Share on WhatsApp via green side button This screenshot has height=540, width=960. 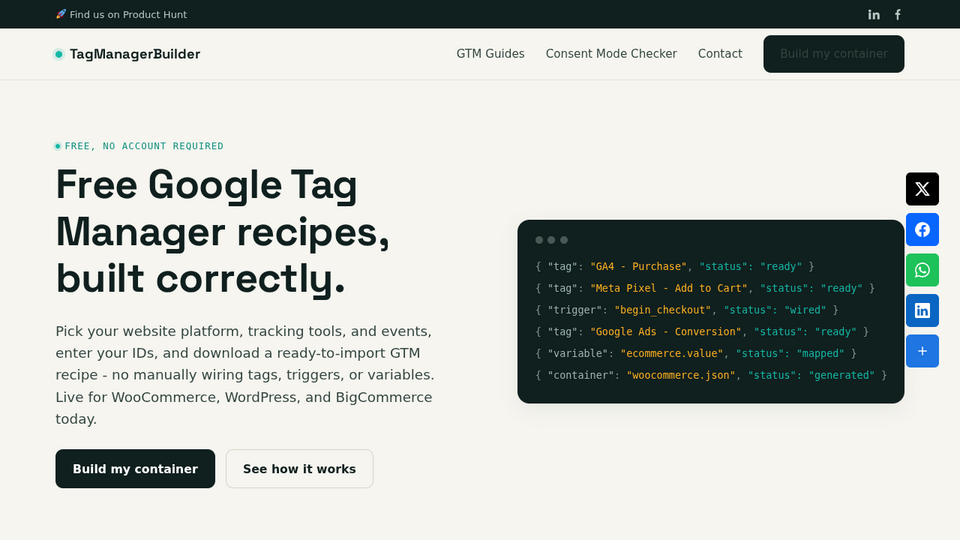pos(922,270)
